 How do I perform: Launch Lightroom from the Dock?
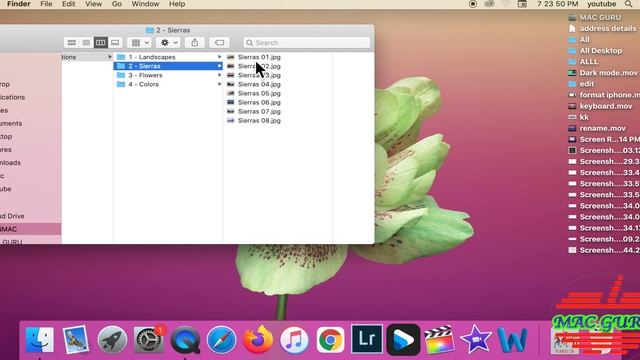point(367,339)
